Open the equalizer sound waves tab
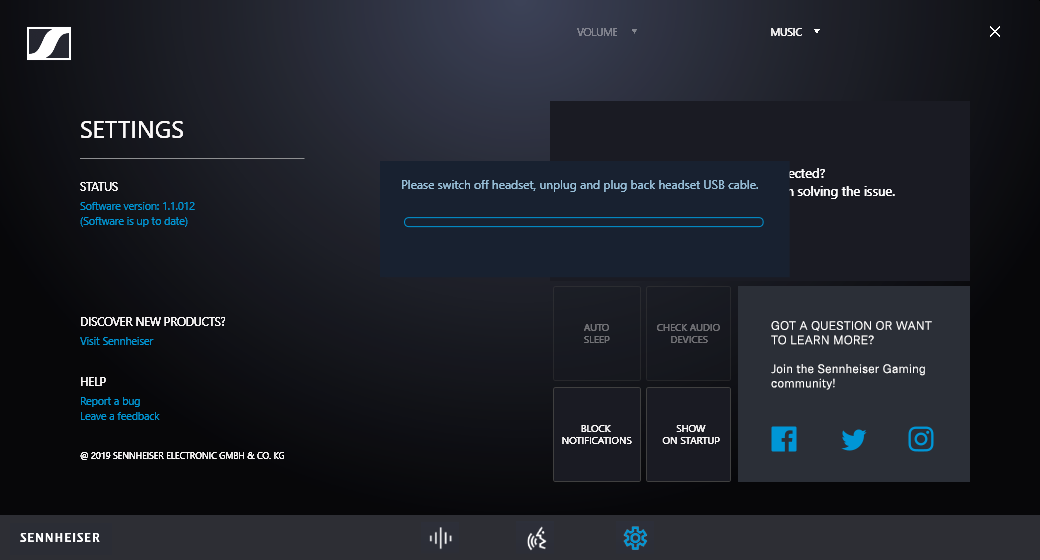 (x=440, y=538)
